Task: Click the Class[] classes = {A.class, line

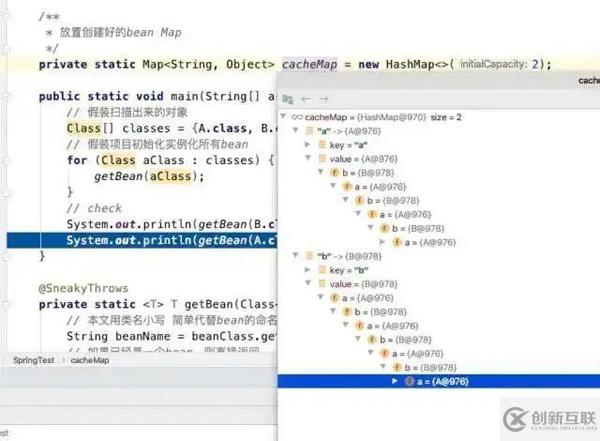Action: (x=171, y=128)
